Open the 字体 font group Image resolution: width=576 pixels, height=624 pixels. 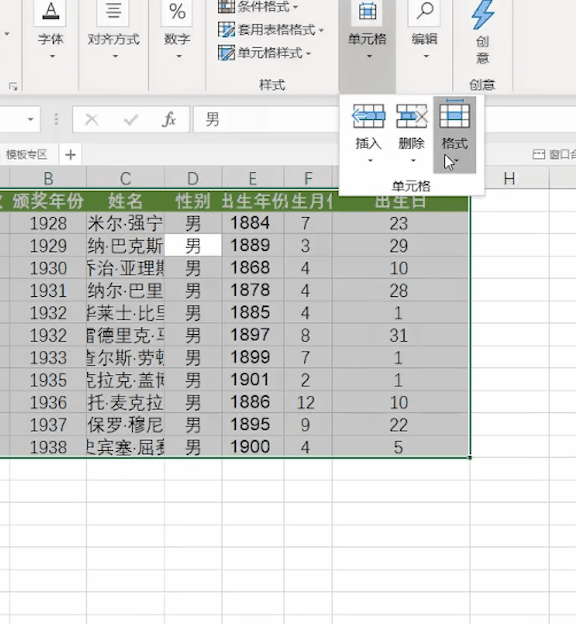coord(51,30)
